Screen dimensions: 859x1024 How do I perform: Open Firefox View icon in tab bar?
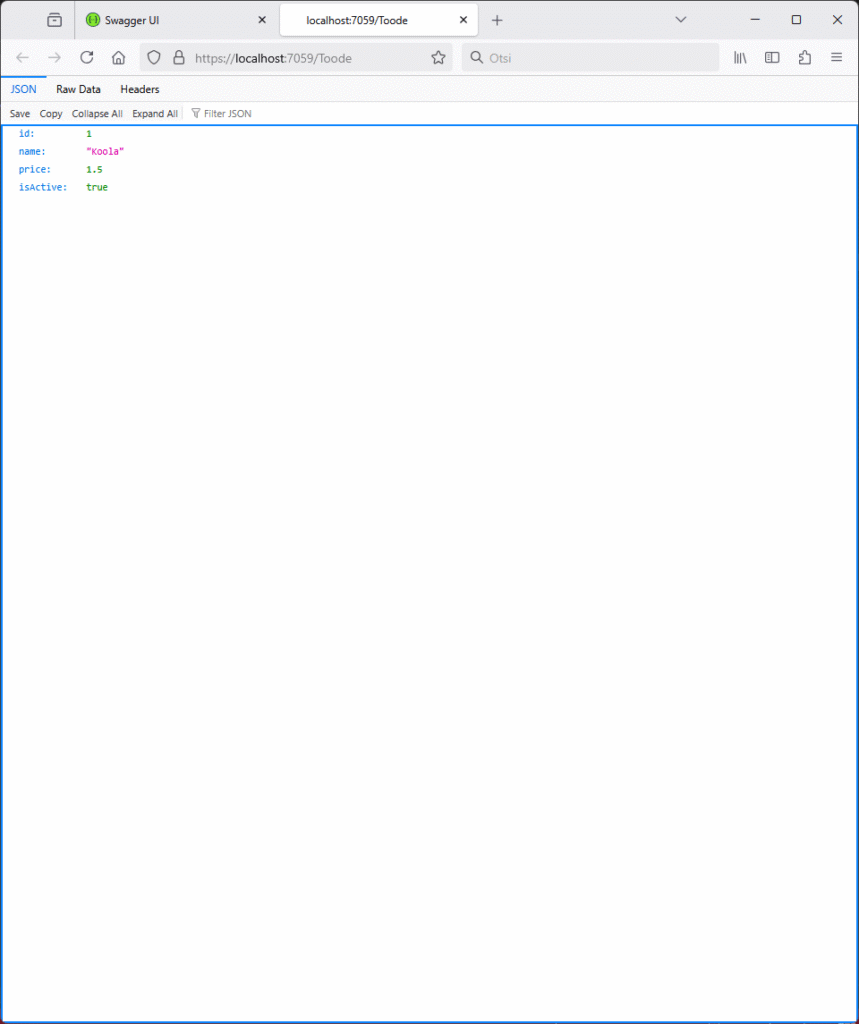(x=54, y=20)
